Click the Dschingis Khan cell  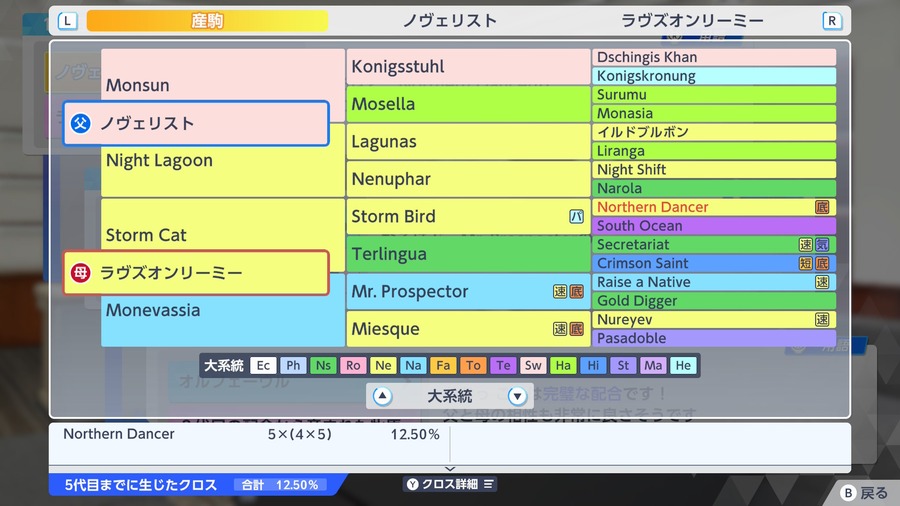(714, 57)
